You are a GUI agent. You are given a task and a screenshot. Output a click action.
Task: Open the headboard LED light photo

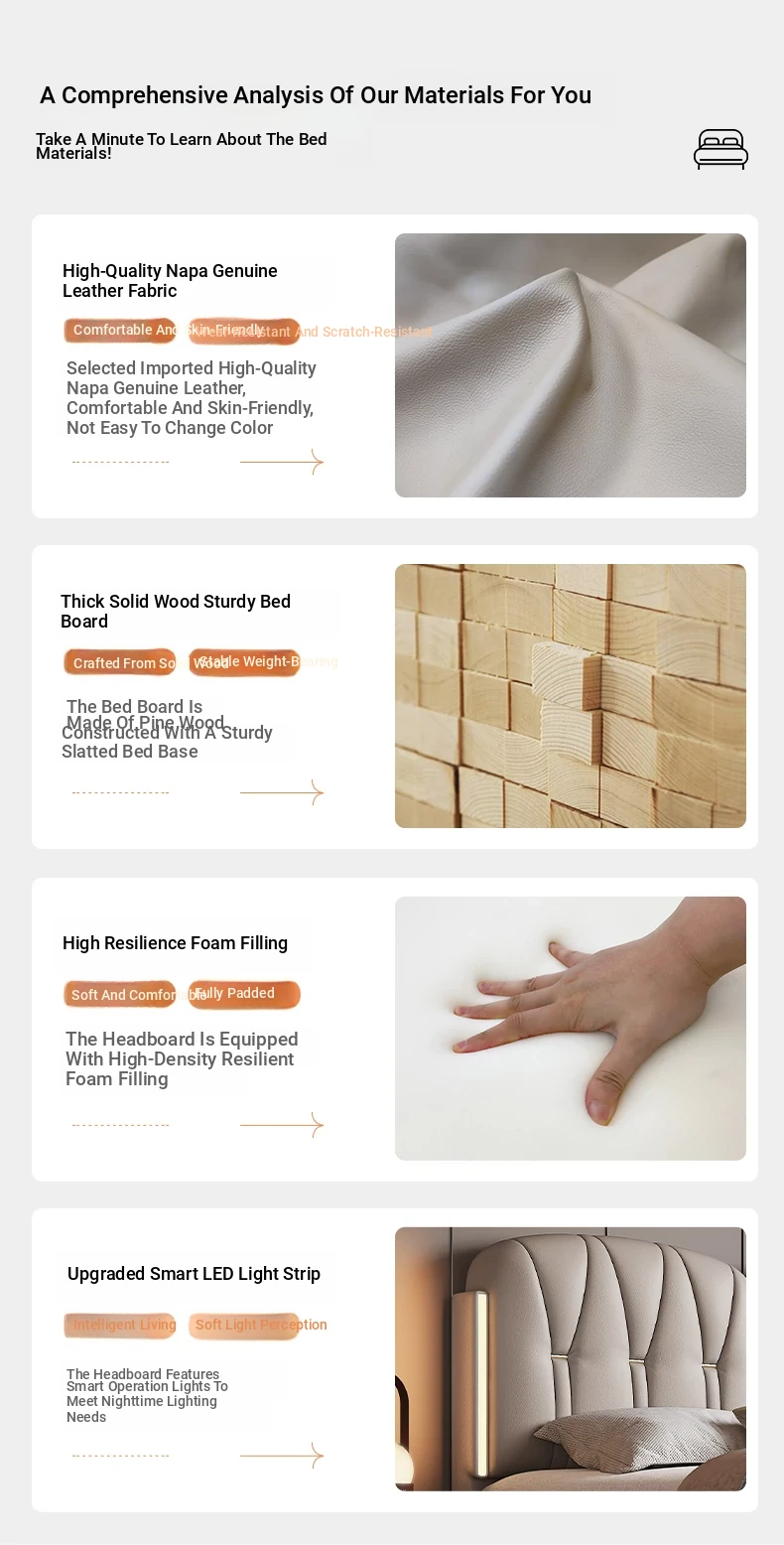pyautogui.click(x=571, y=1359)
